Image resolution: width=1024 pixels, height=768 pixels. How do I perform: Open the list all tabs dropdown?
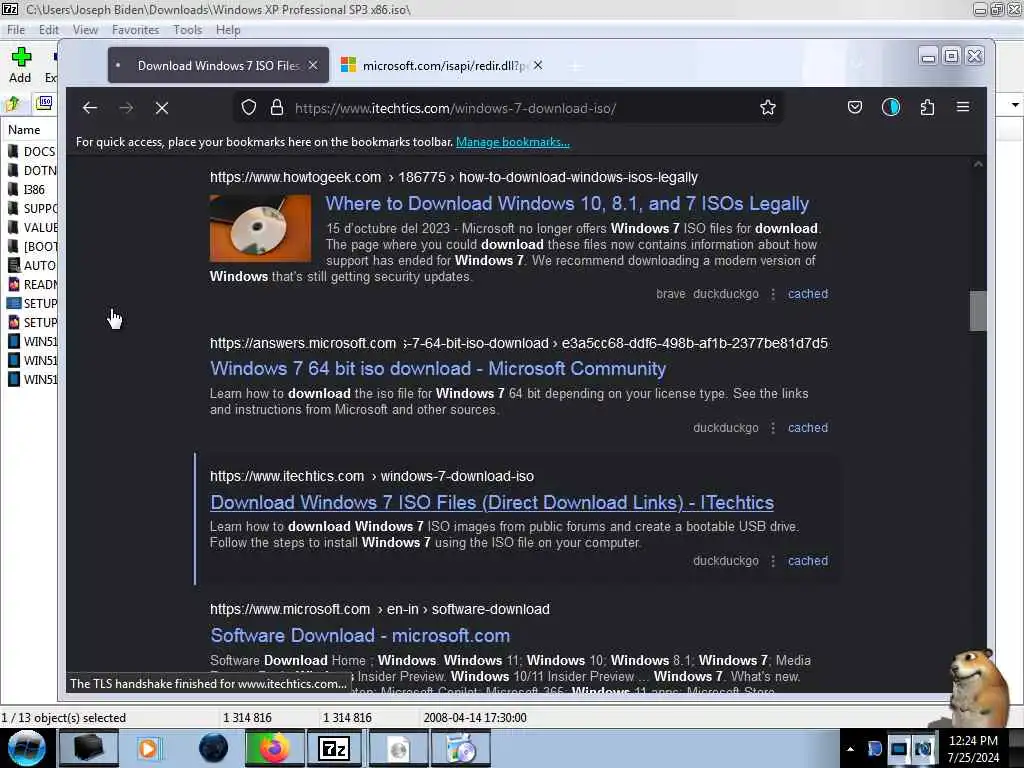(857, 65)
